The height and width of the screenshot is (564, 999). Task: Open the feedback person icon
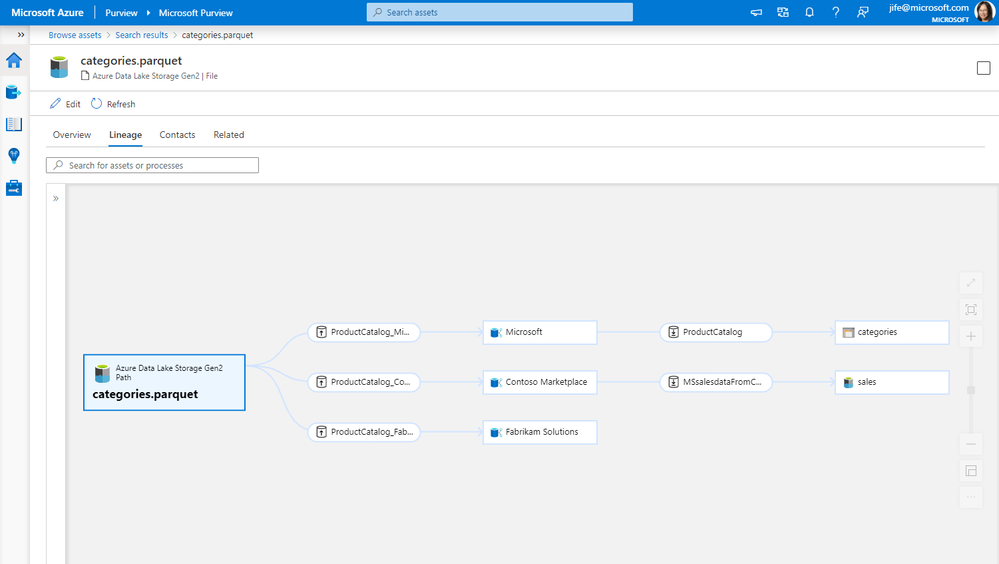coord(863,12)
